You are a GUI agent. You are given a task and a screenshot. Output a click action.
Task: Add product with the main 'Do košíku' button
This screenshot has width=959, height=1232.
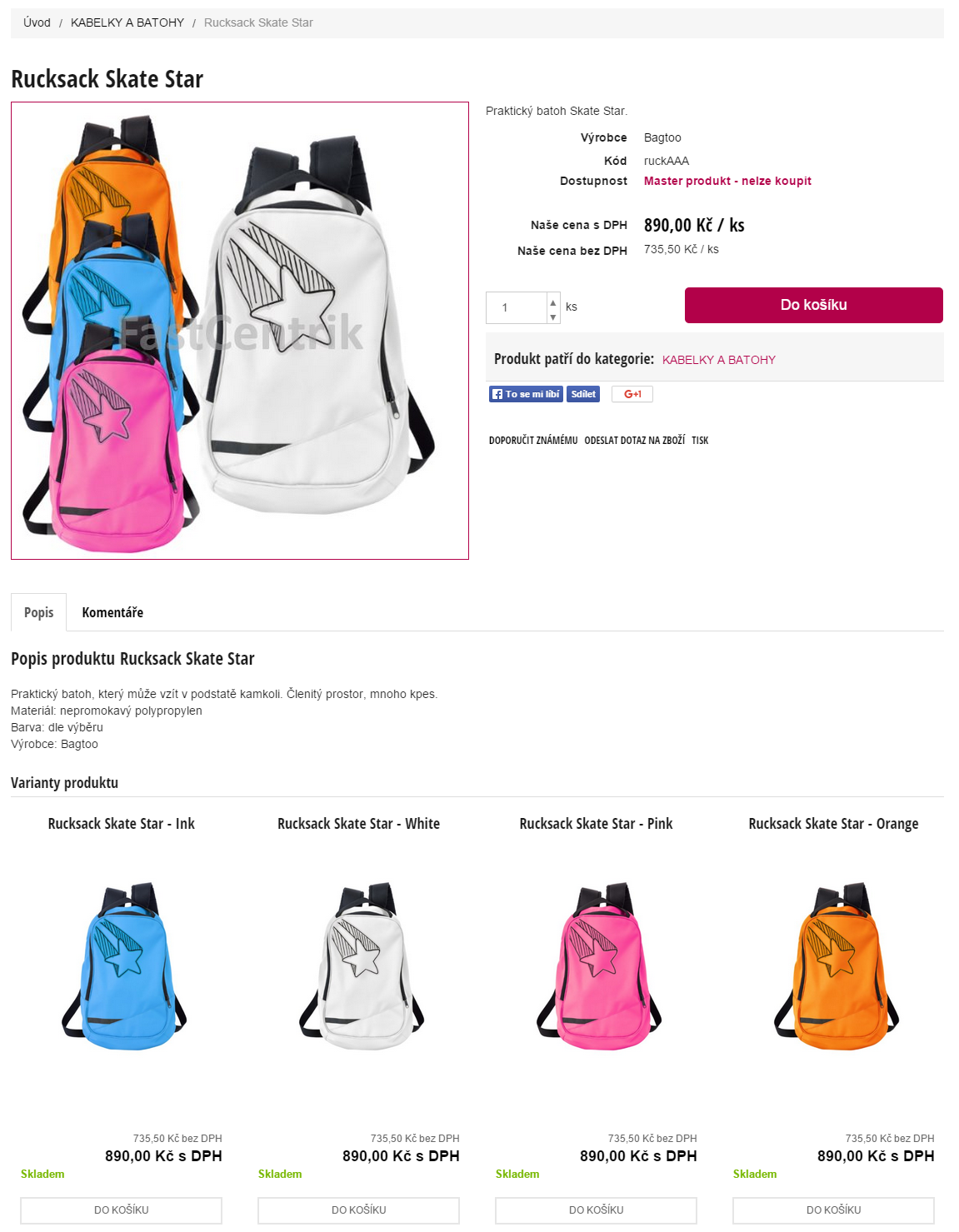(x=814, y=305)
